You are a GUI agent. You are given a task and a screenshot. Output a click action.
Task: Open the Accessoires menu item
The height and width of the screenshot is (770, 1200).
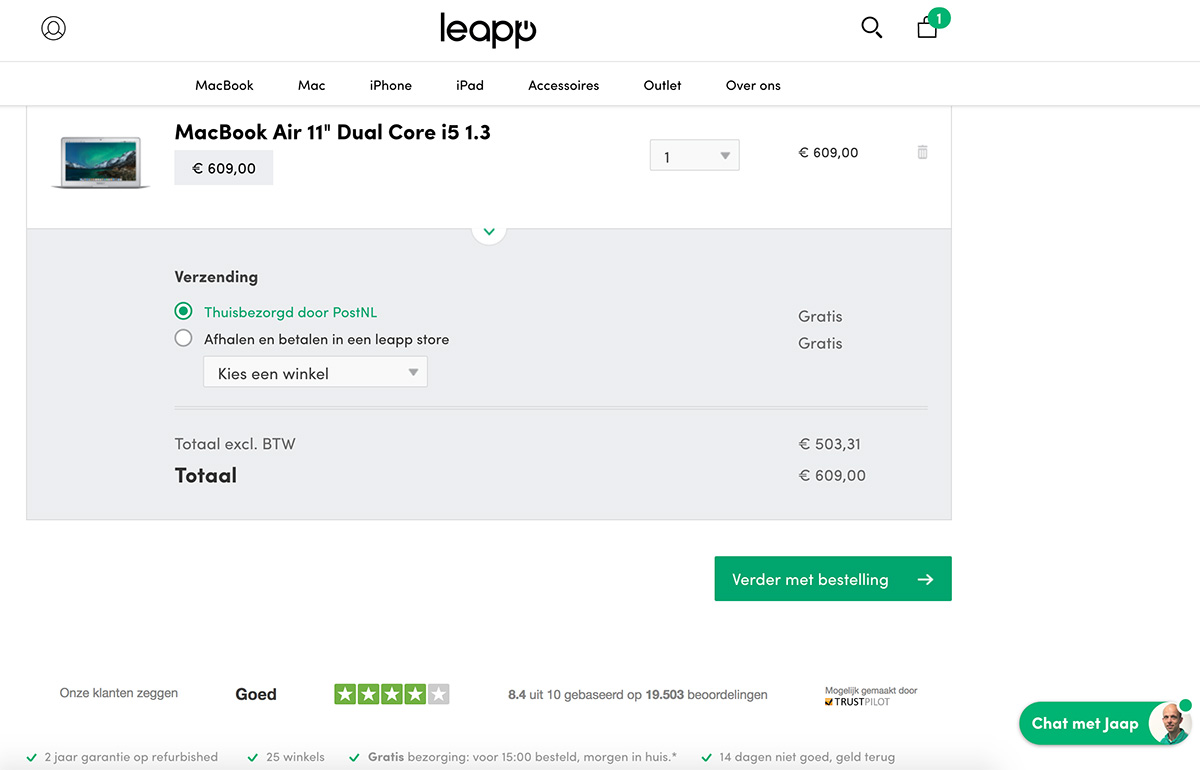564,85
